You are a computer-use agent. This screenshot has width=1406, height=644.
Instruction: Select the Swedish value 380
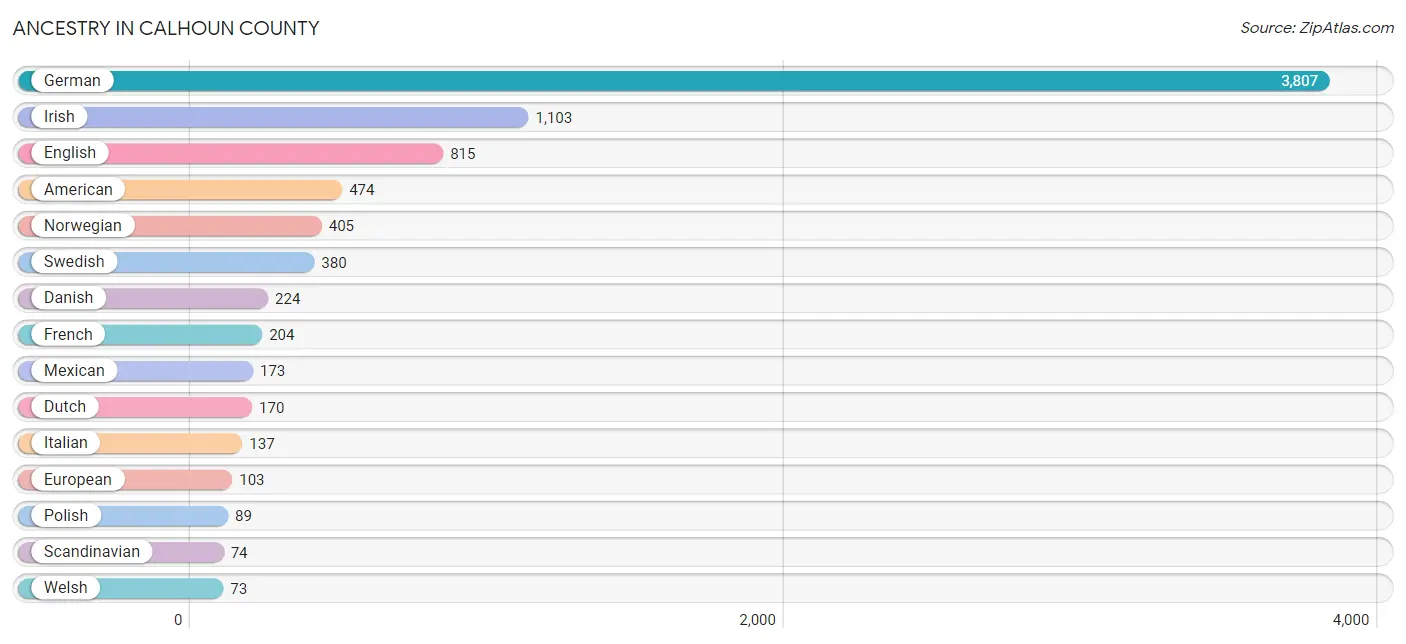334,263
